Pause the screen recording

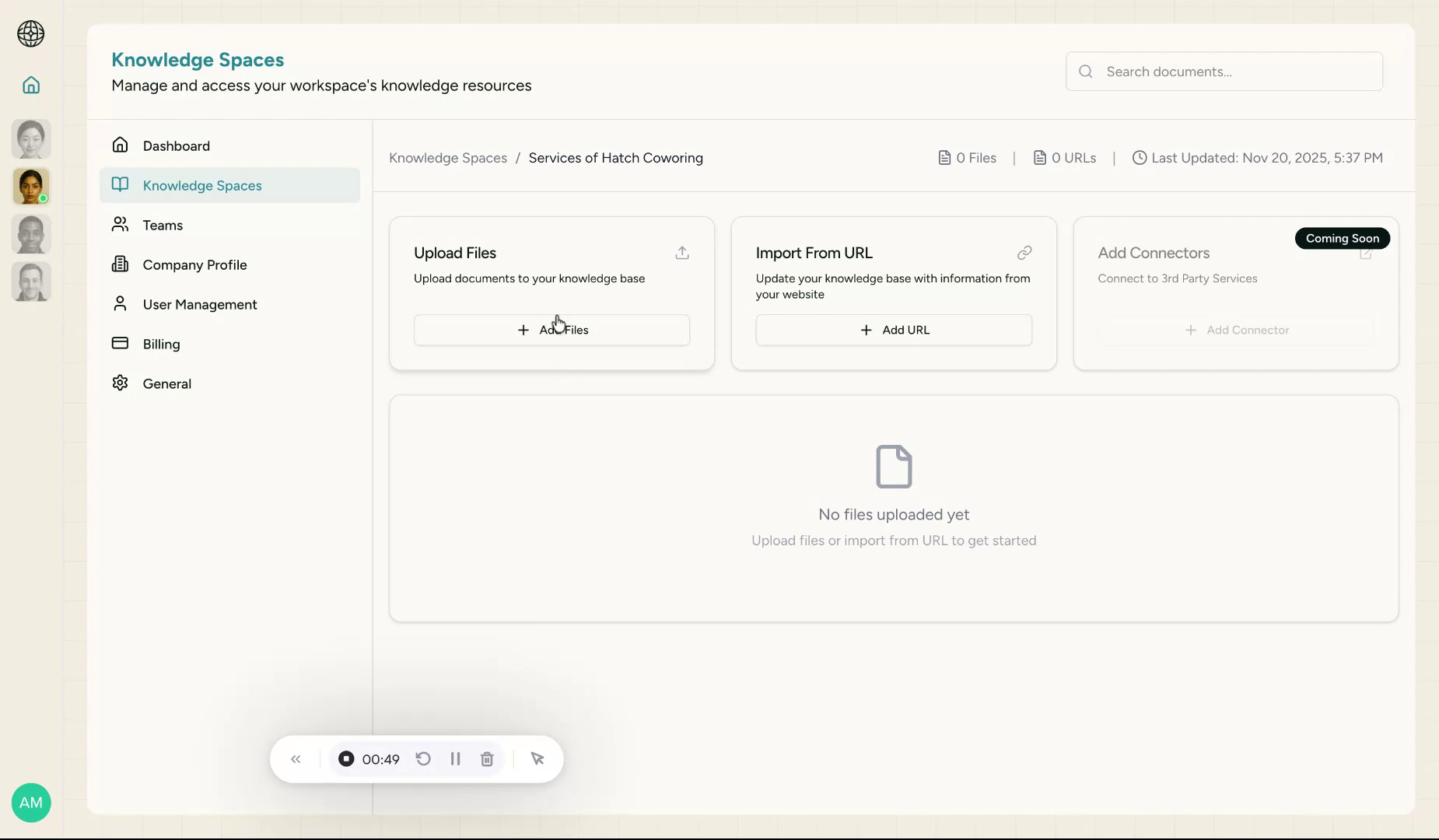[x=455, y=758]
